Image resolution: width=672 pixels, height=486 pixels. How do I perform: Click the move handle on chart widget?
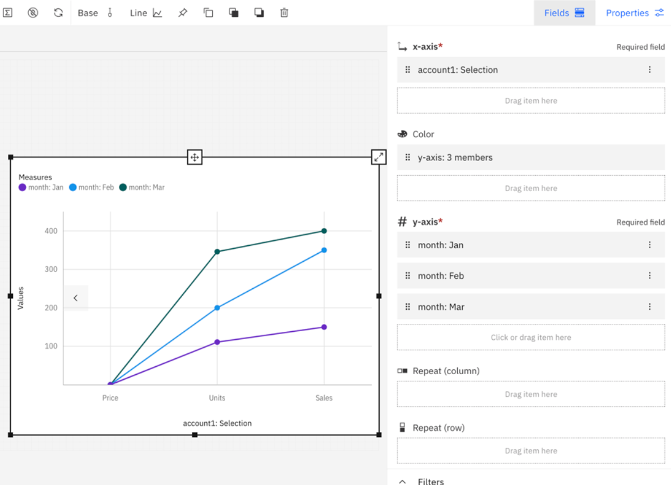[195, 157]
